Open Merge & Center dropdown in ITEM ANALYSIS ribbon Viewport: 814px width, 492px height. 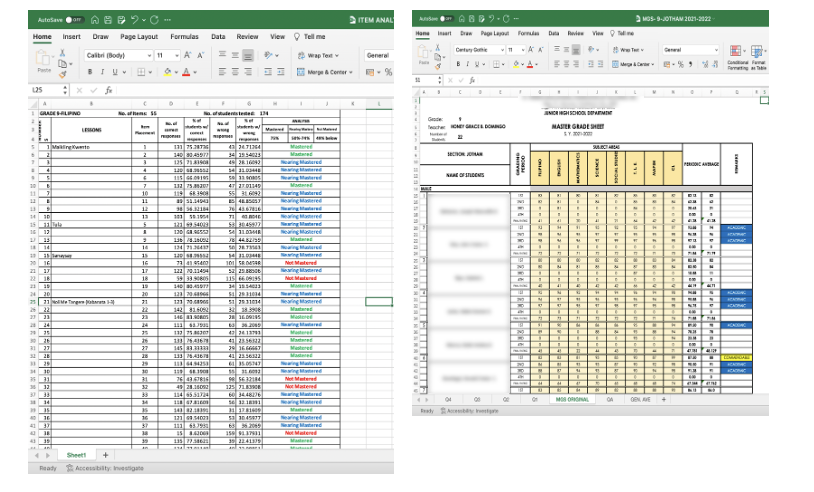coord(351,72)
